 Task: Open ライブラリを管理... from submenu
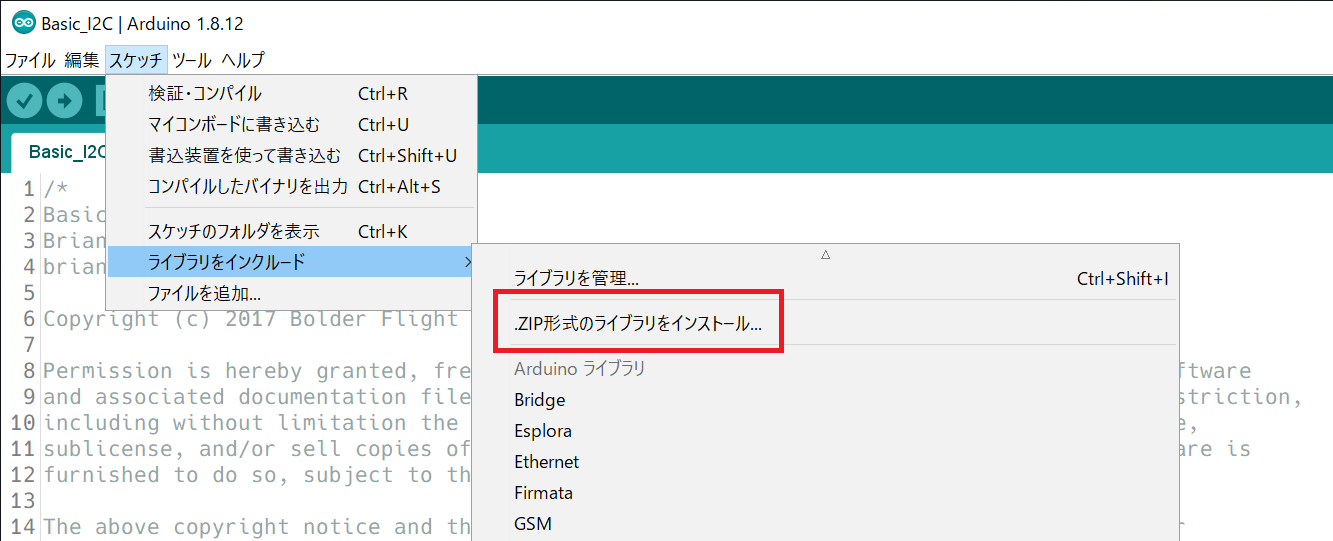(576, 279)
